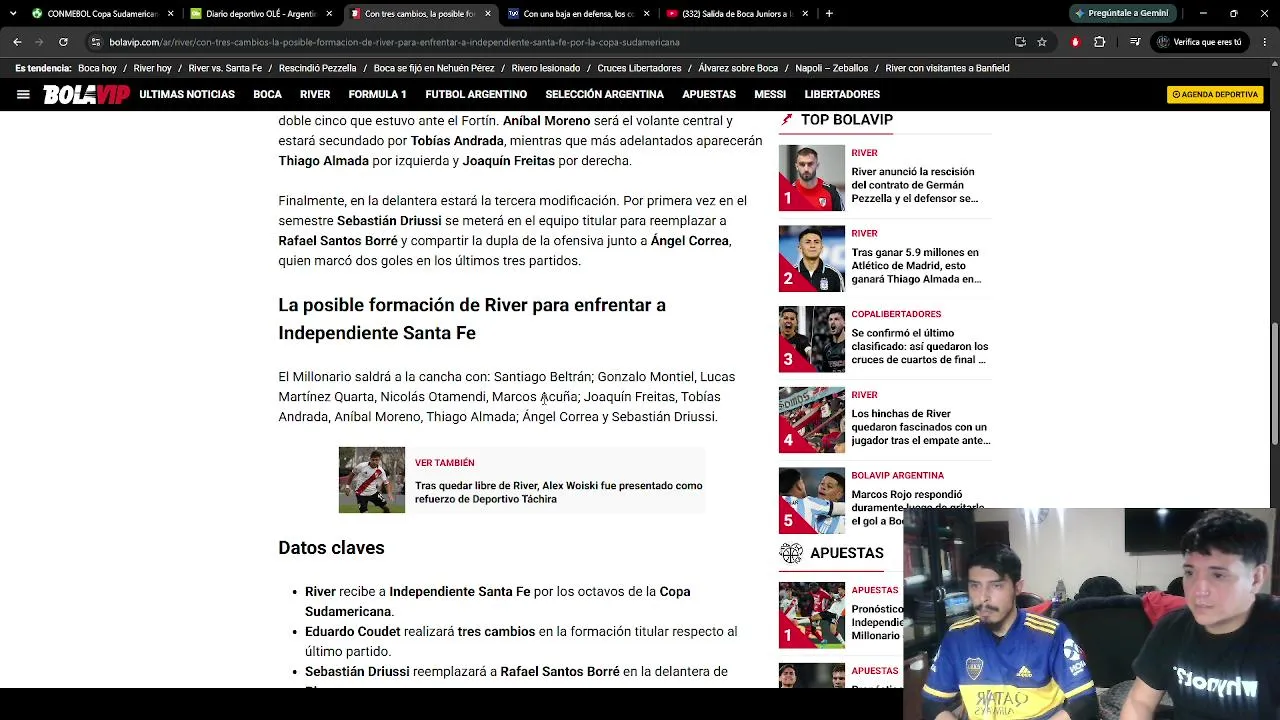The width and height of the screenshot is (1280, 720).
Task: Open Boca se fijó en Nehuén Pérez link
Action: point(434,68)
